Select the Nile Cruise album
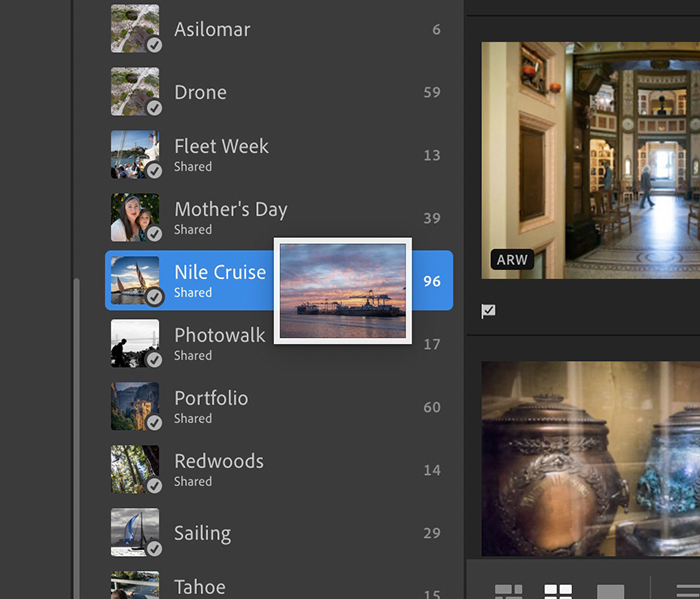 tap(279, 280)
